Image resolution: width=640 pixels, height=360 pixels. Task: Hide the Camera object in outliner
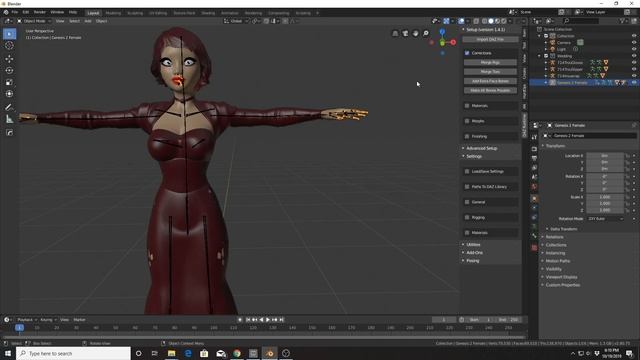pyautogui.click(x=634, y=42)
